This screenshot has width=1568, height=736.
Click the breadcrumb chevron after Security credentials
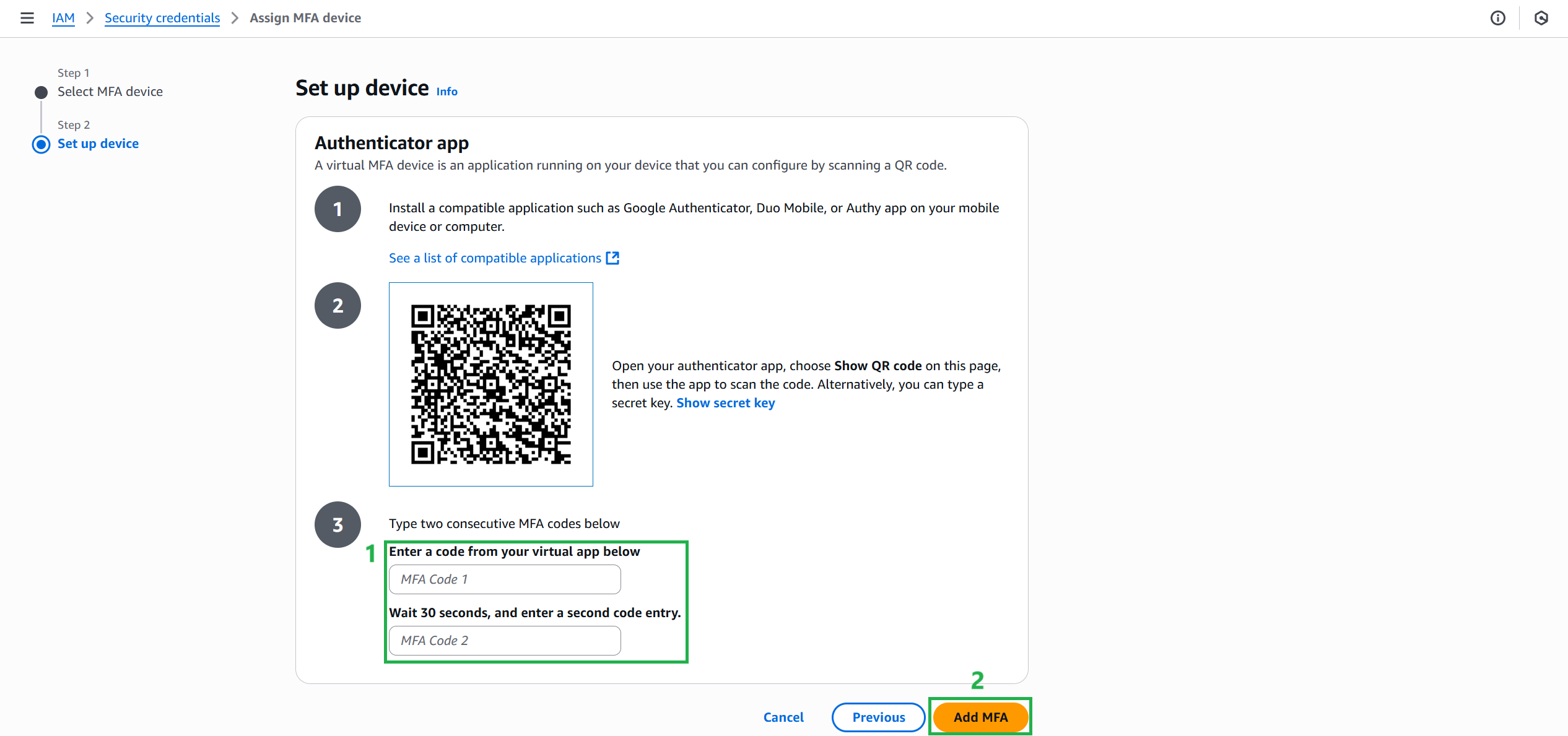tap(235, 18)
